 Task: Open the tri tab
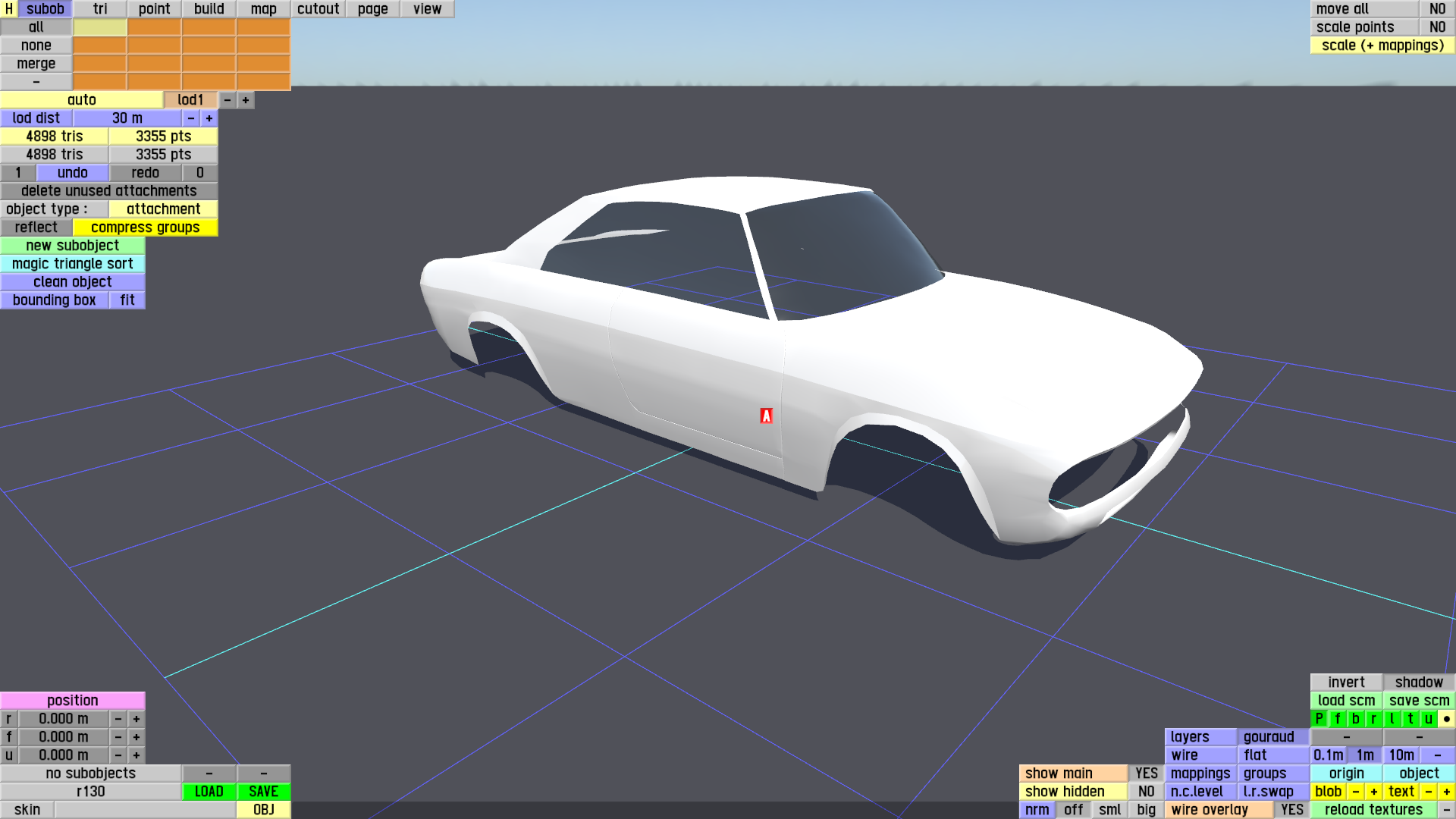(100, 9)
